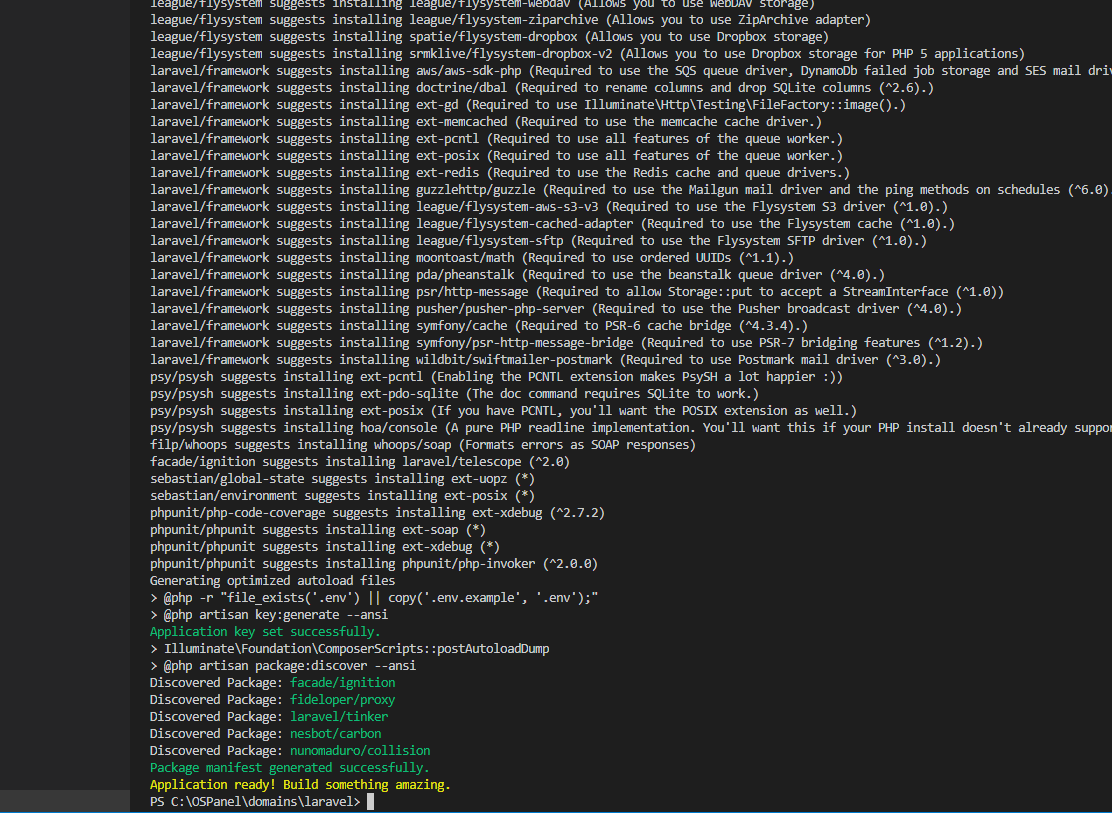Image resolution: width=1112 pixels, height=813 pixels.
Task: Click the "ext-redis" Redis cache suggestion line
Action: click(500, 172)
